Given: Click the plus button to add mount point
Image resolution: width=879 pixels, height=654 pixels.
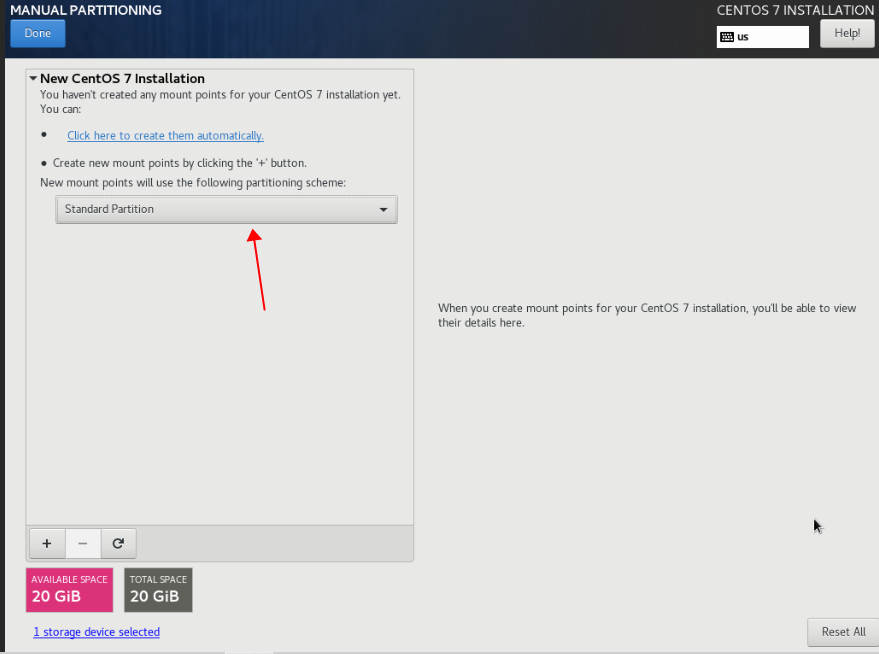Looking at the screenshot, I should [x=47, y=543].
